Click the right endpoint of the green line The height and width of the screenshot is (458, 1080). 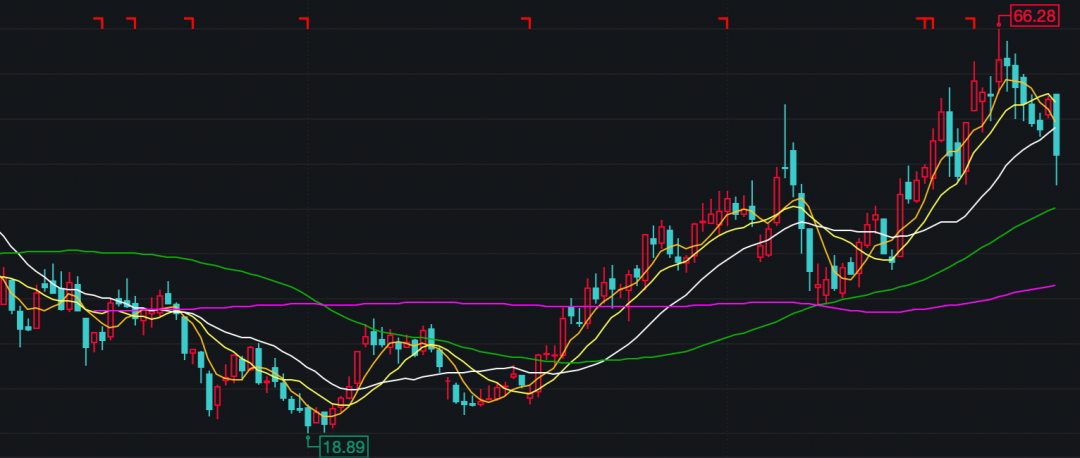coord(1055,209)
